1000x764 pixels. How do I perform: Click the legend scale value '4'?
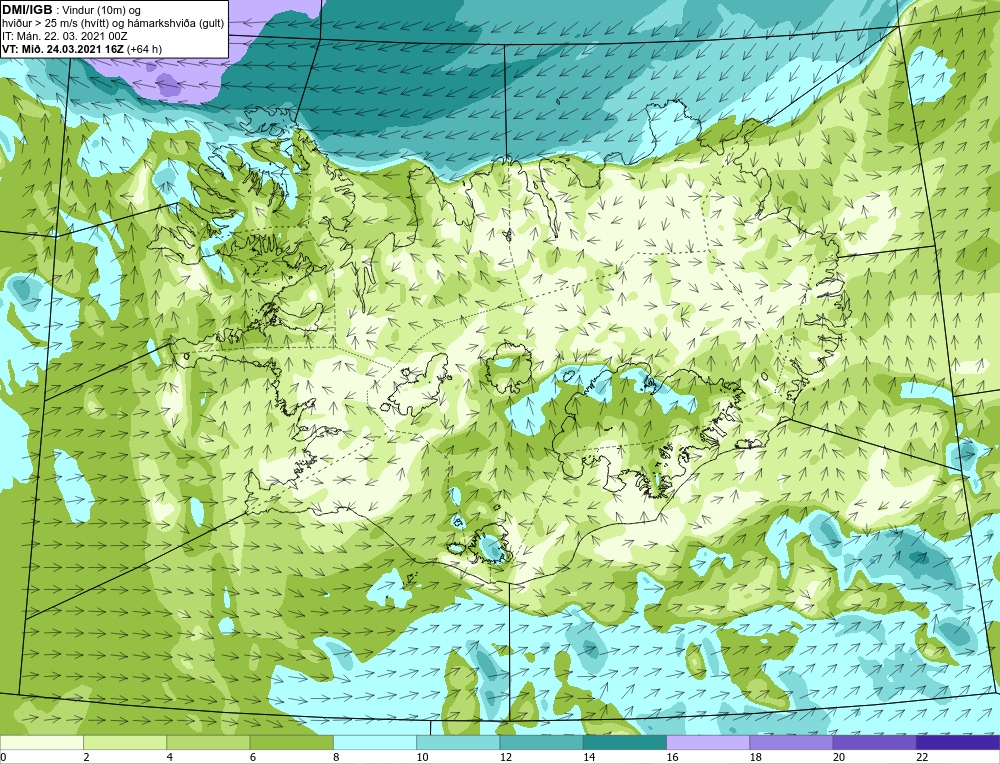pyautogui.click(x=170, y=757)
